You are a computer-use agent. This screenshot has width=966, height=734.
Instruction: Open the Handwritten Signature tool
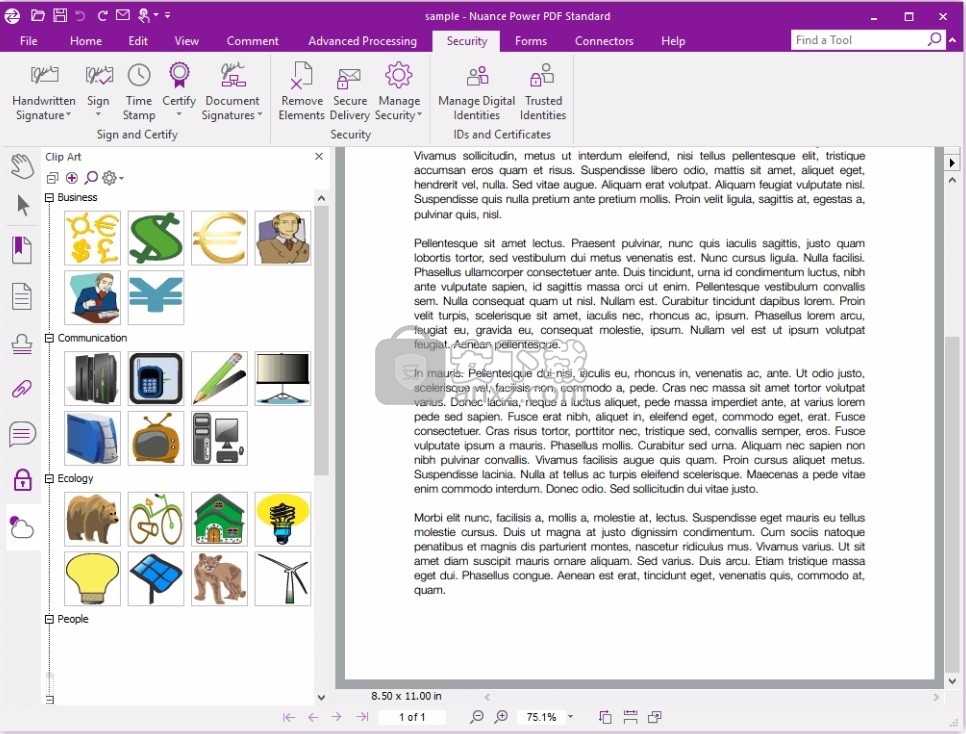[43, 91]
